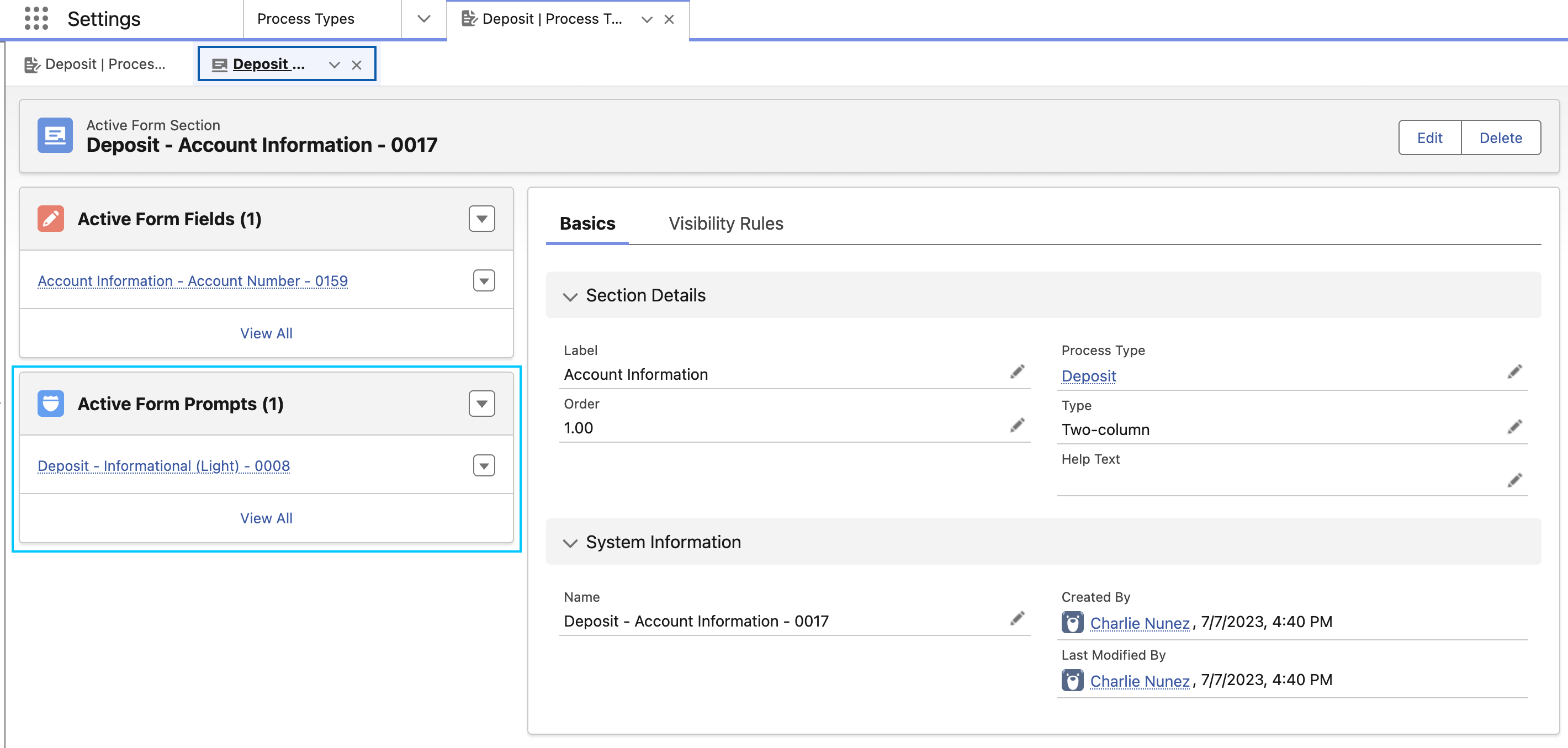Click the Deposit form section subtab icon

219,65
